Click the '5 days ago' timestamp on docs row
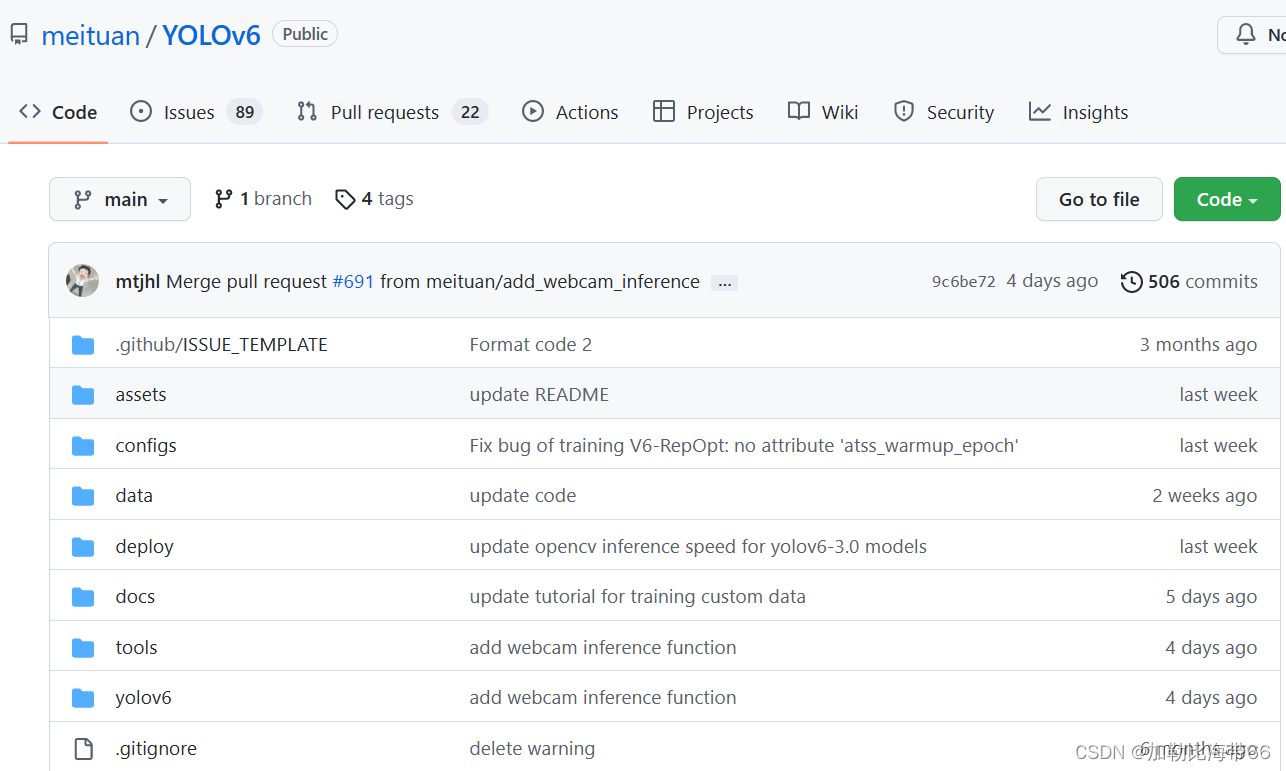Image resolution: width=1286 pixels, height=771 pixels. [x=1211, y=597]
